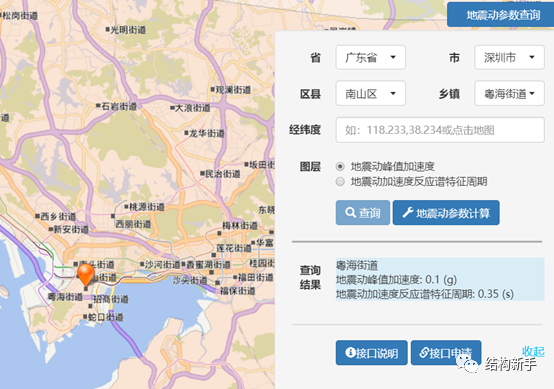Click the 收起 collapse link
554x389 pixels.
[x=534, y=352]
